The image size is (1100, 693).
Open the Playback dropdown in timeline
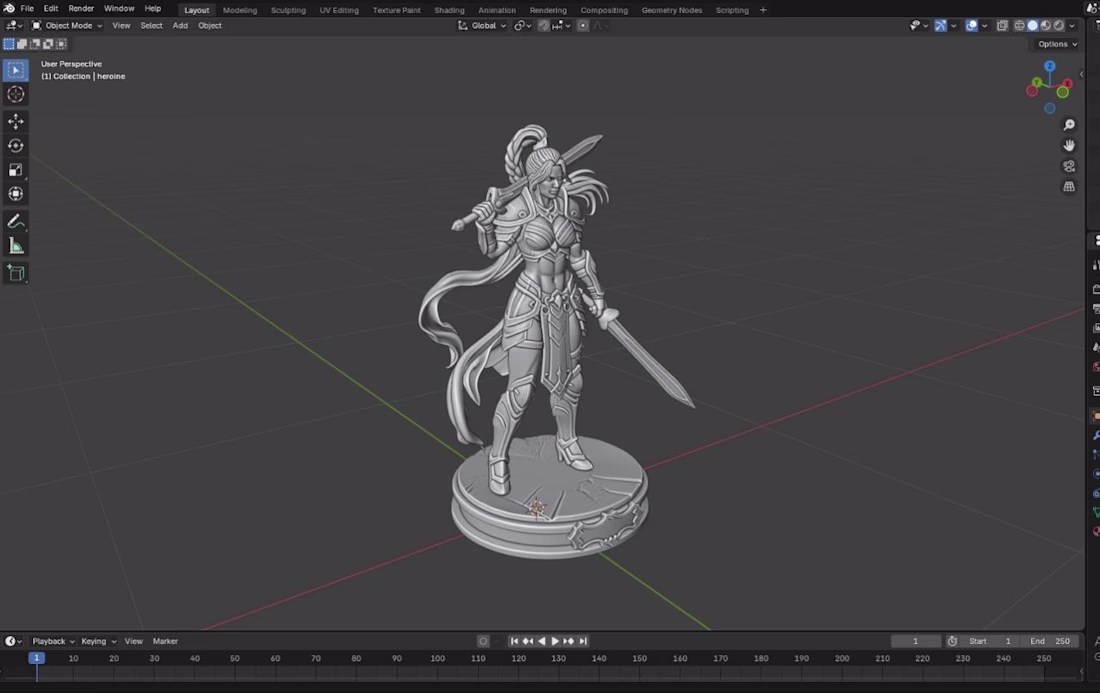tap(53, 641)
